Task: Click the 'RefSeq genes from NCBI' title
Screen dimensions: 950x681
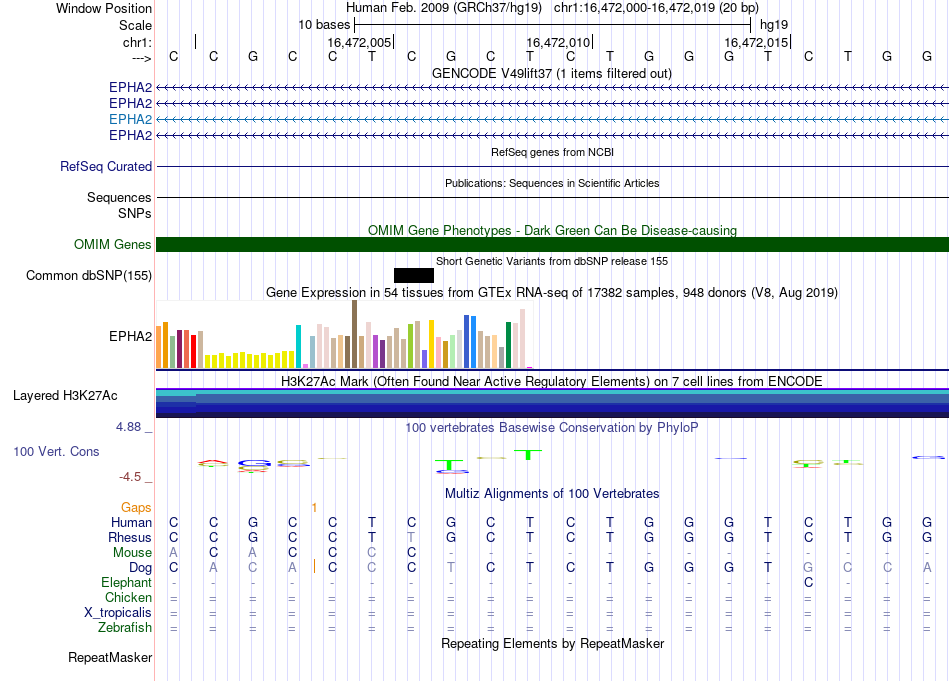Action: (552, 152)
